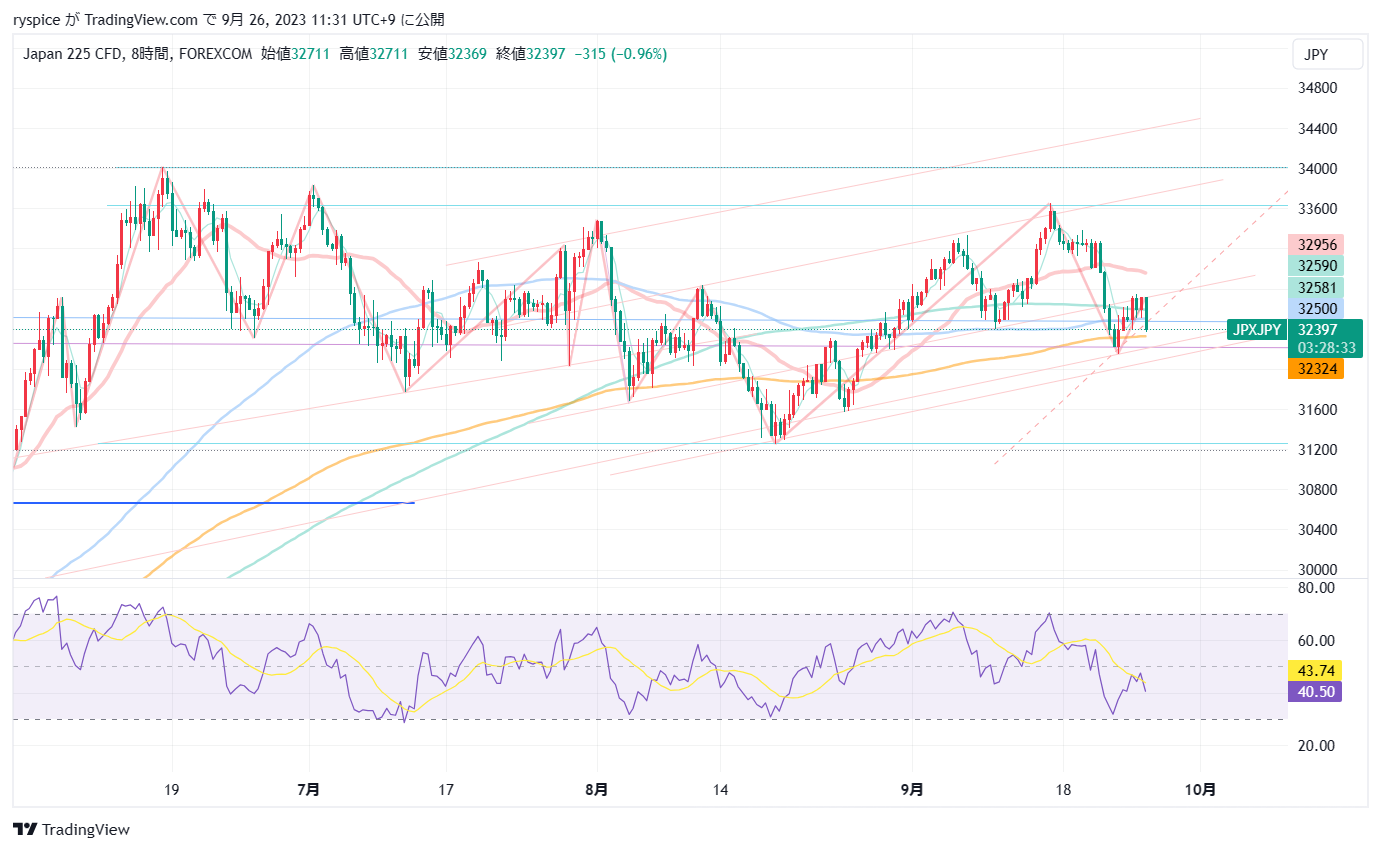This screenshot has width=1381, height=851.
Task: Click the 34000 price axis label
Action: (x=1316, y=168)
